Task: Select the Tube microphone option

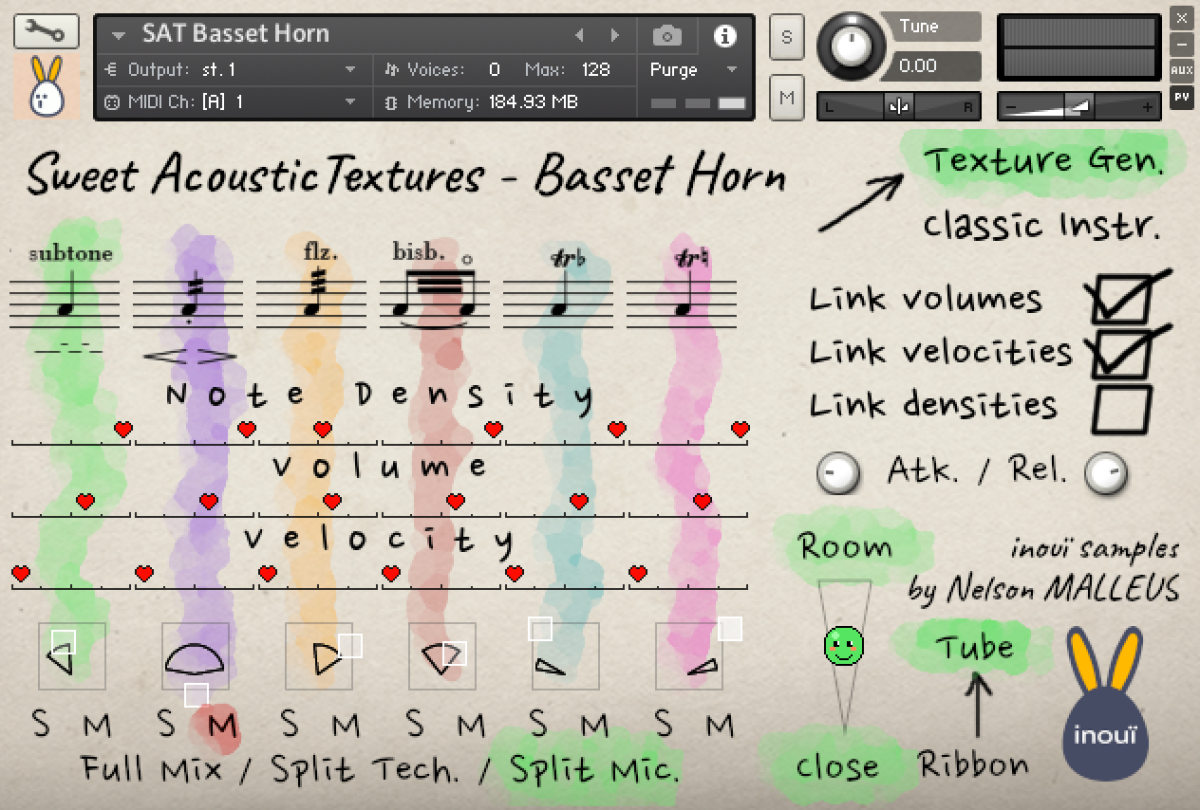Action: click(x=974, y=647)
